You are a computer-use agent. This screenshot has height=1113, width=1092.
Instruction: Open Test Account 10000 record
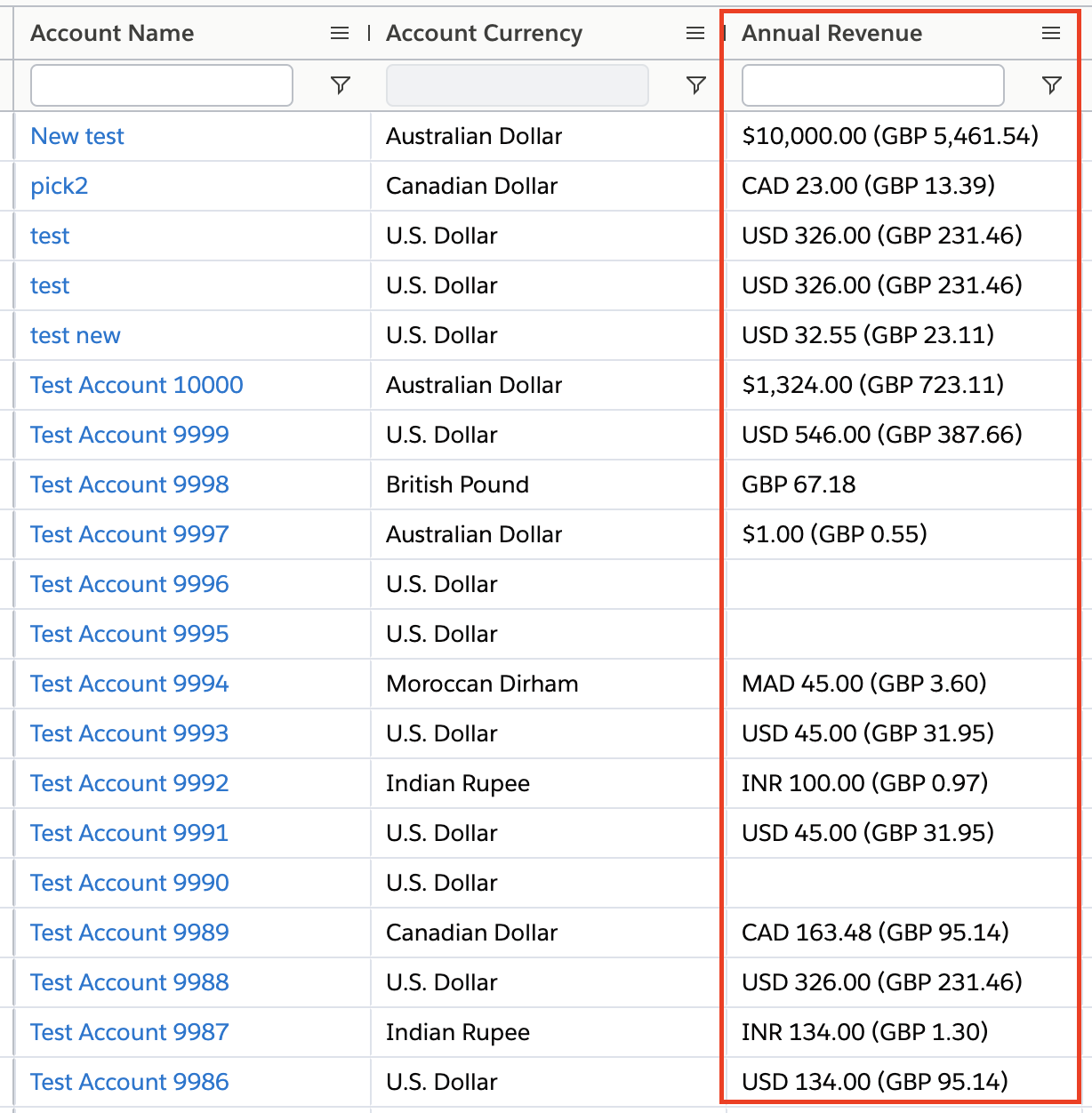pos(137,385)
